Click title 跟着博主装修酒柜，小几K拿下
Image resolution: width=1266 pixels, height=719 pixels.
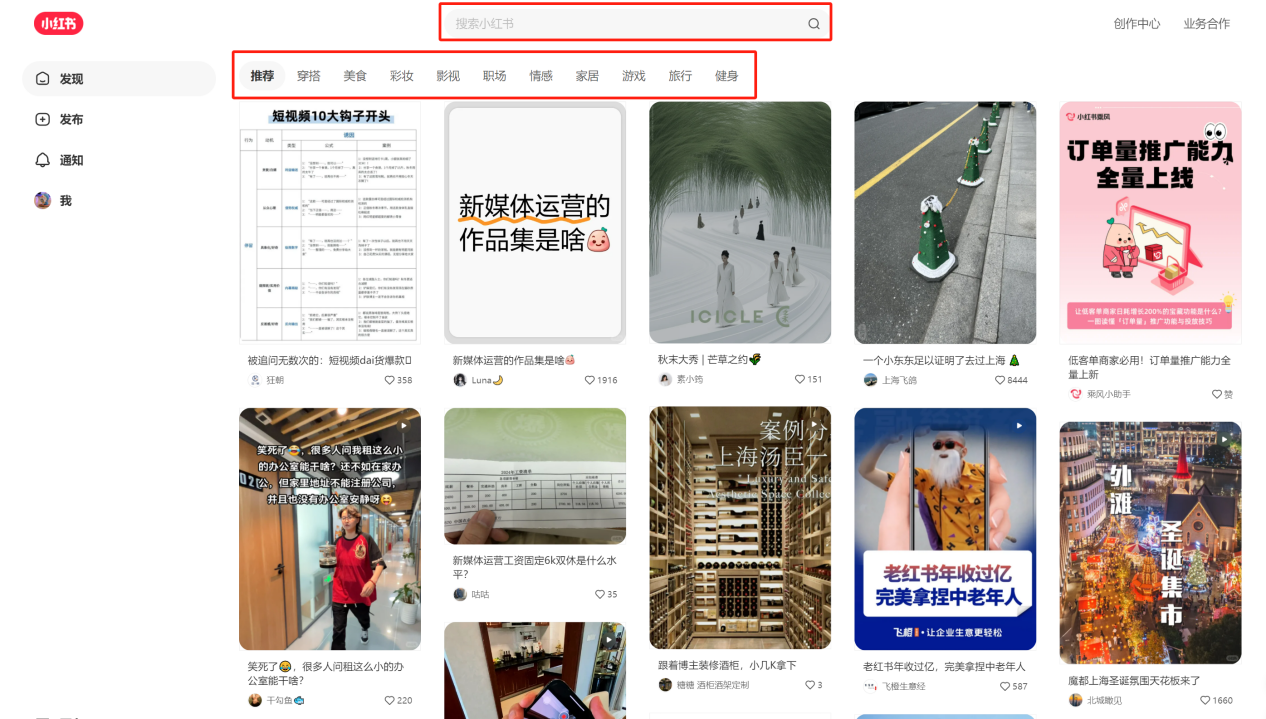pos(727,665)
